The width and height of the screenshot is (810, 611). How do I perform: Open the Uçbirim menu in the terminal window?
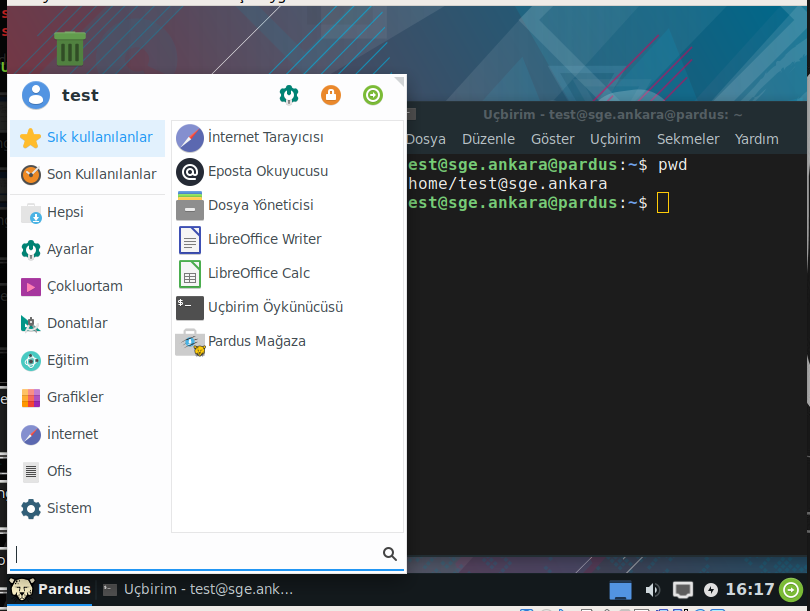click(x=615, y=139)
